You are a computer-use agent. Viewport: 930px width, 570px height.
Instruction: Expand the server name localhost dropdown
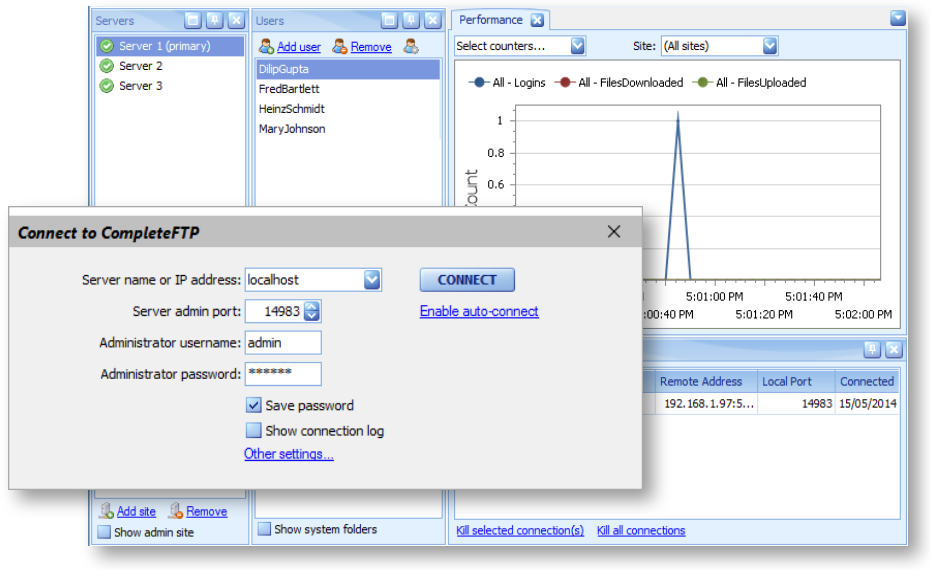[x=372, y=279]
